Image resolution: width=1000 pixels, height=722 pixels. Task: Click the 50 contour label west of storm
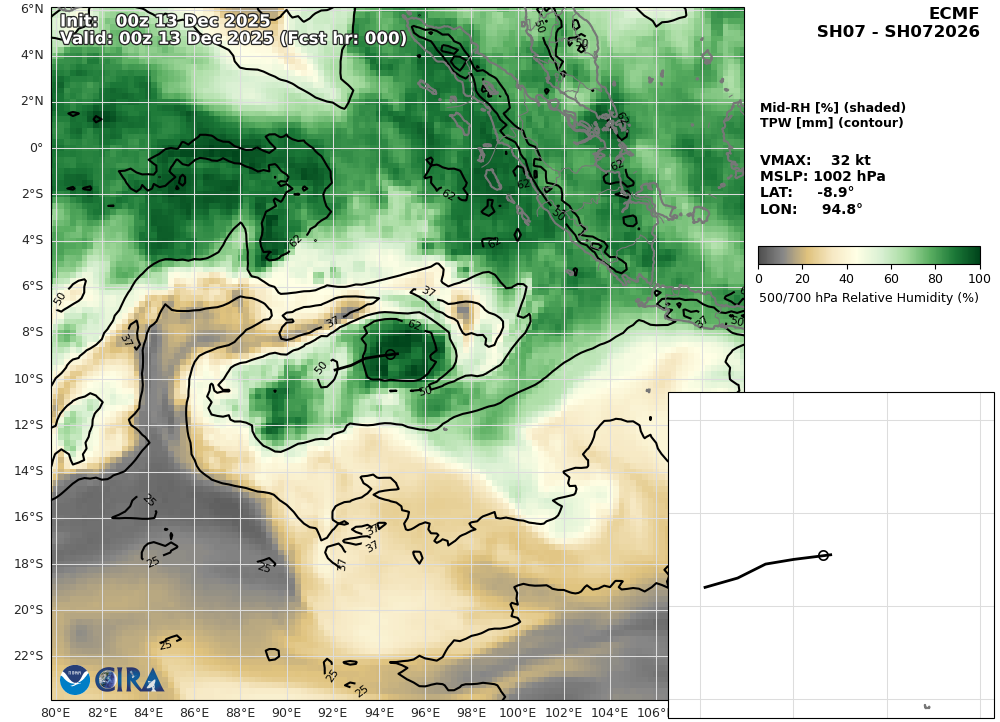[x=321, y=367]
